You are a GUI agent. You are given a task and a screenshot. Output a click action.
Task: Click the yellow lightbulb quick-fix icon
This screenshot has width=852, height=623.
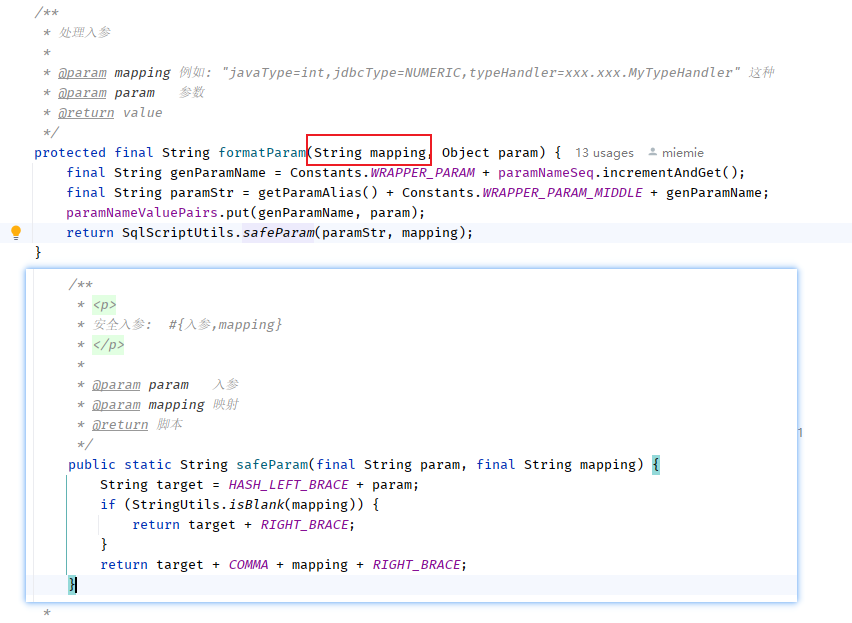pos(16,232)
